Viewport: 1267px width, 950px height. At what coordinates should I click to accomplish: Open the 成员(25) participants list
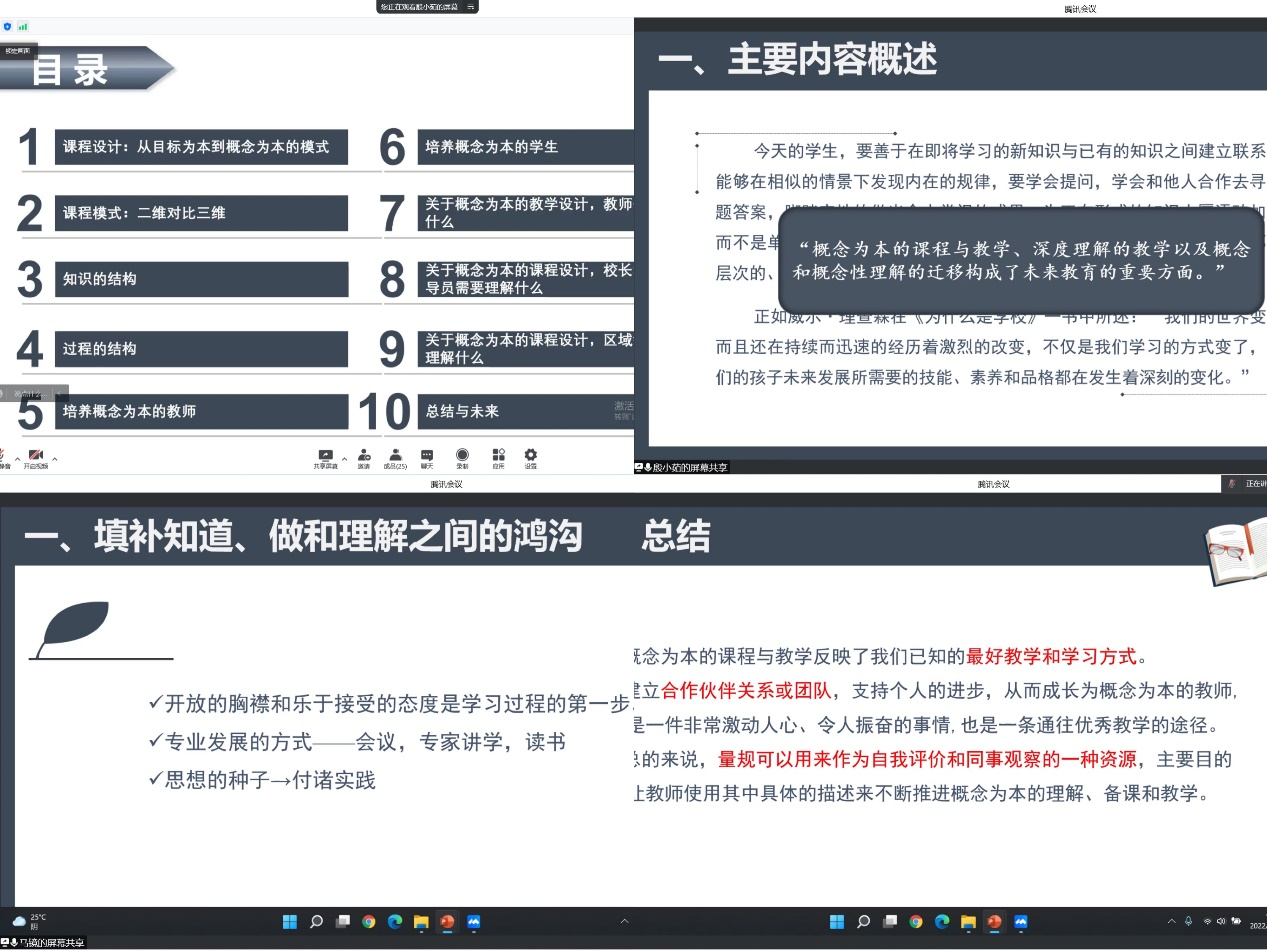tap(396, 457)
